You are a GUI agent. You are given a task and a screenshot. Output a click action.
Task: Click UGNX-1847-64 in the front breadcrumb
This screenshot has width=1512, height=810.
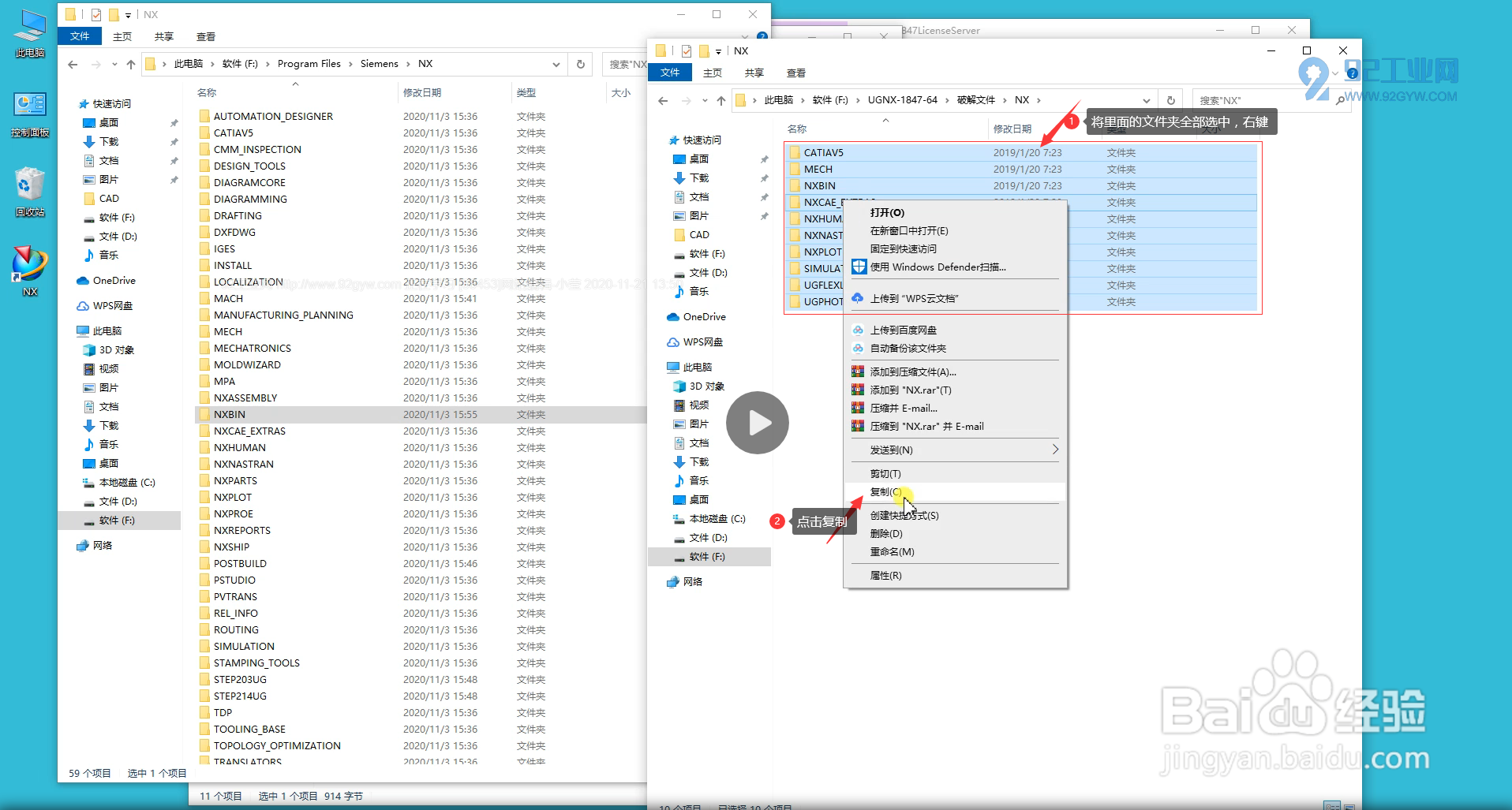(x=903, y=100)
